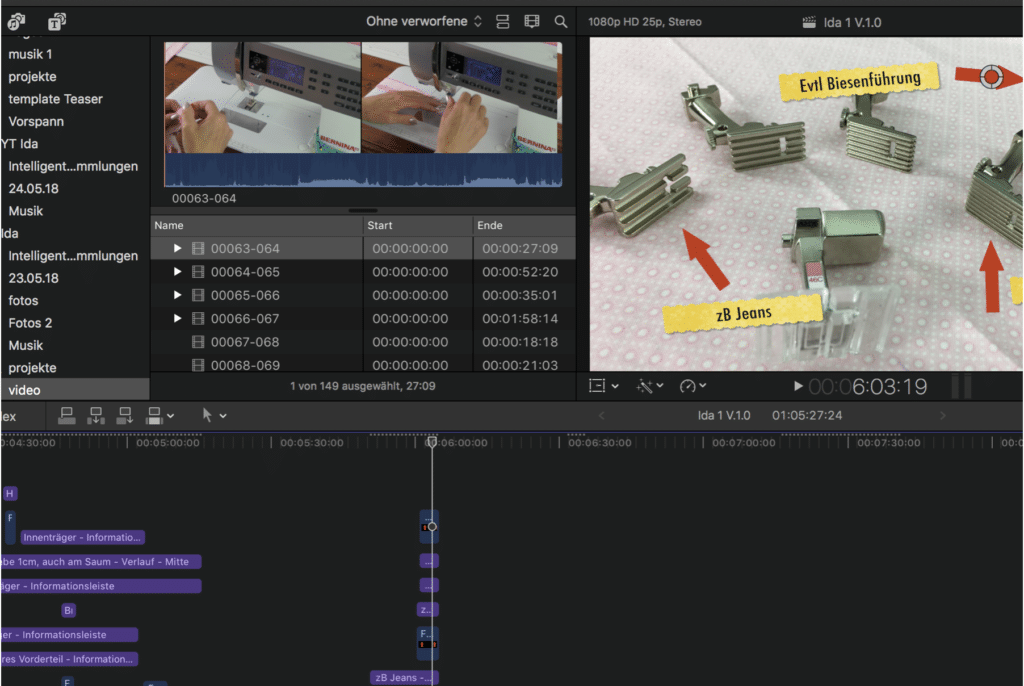Click the insert clip edit icon
Image resolution: width=1024 pixels, height=686 pixels.
pyautogui.click(x=96, y=415)
